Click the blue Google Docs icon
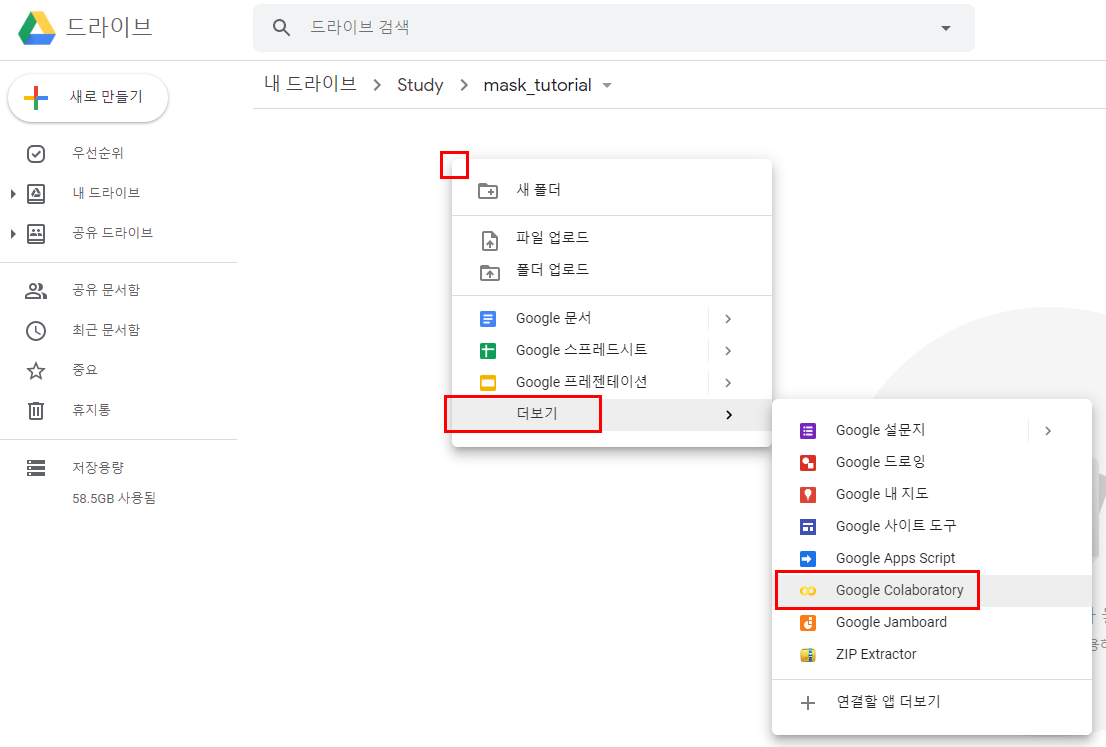Viewport: 1106px width, 747px height. pos(488,319)
